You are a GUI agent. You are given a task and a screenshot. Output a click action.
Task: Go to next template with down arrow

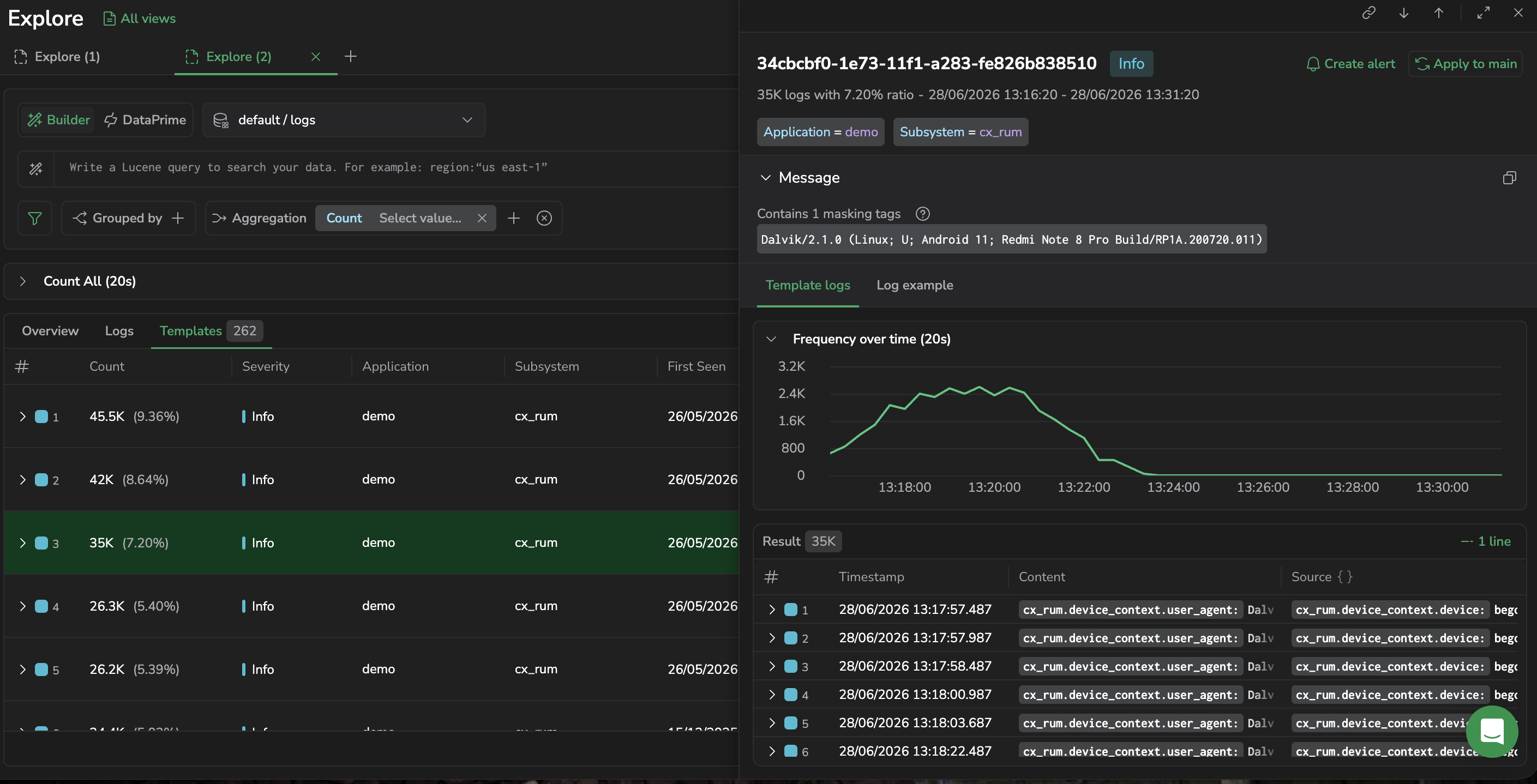click(x=1404, y=13)
